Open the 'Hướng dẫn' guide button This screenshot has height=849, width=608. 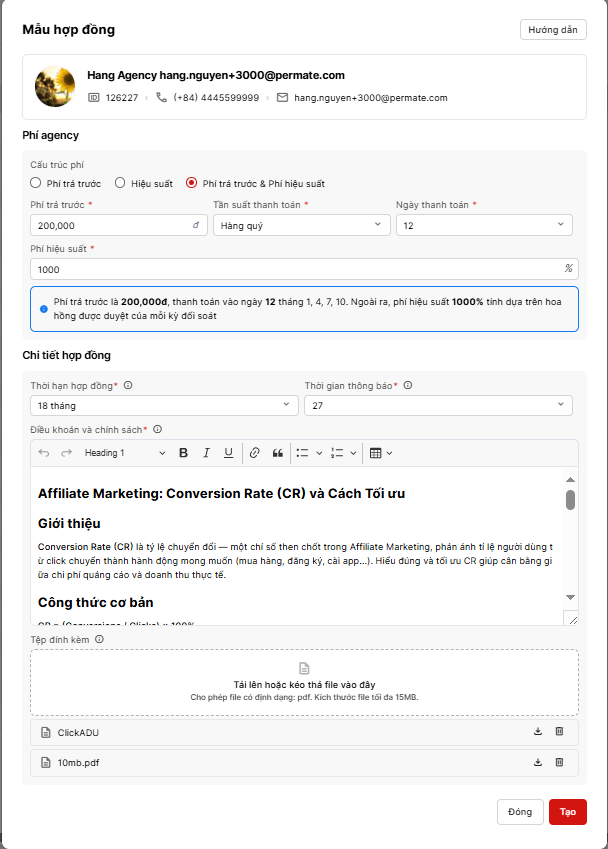coord(553,30)
